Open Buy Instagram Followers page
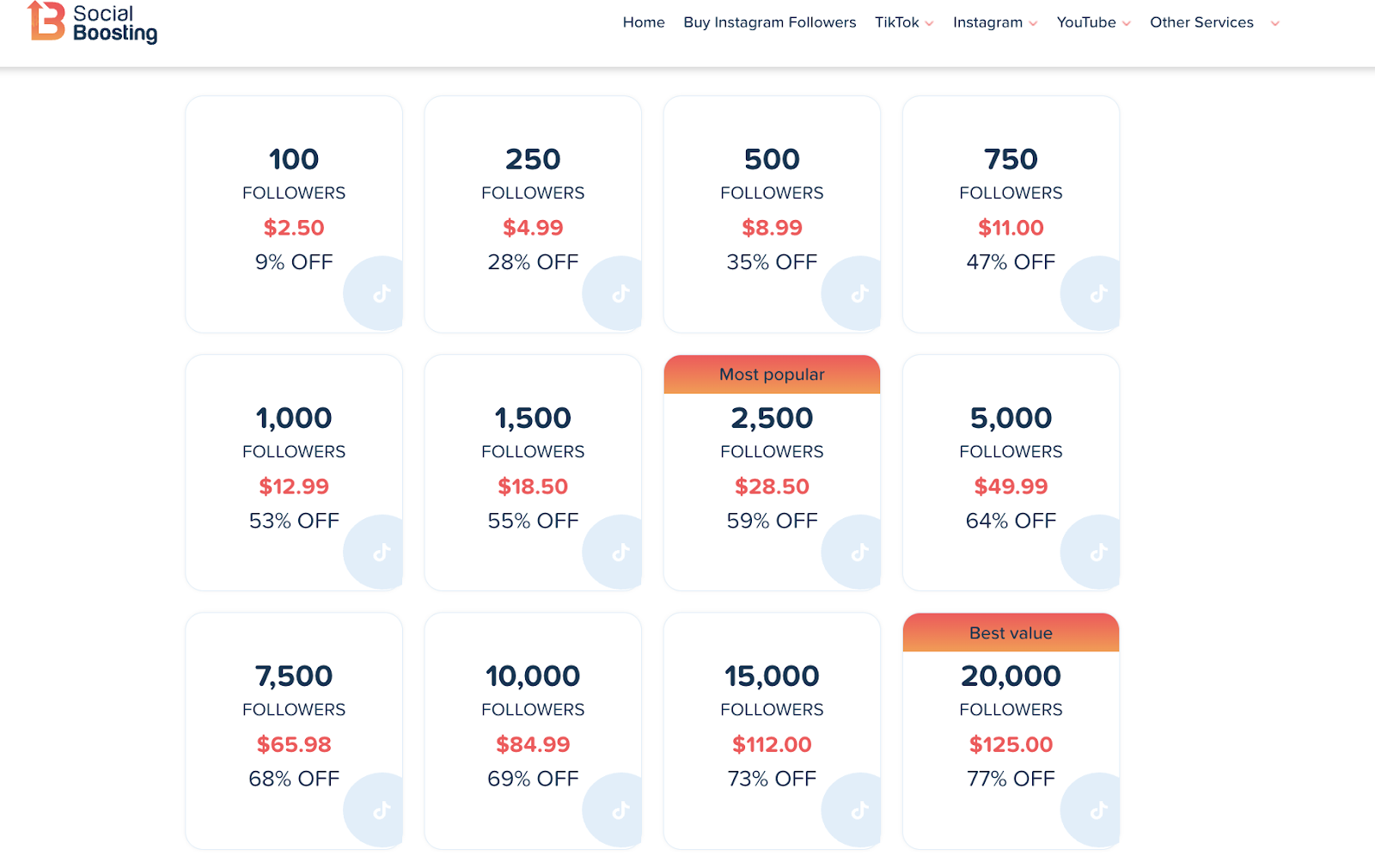1375x868 pixels. pyautogui.click(x=769, y=23)
